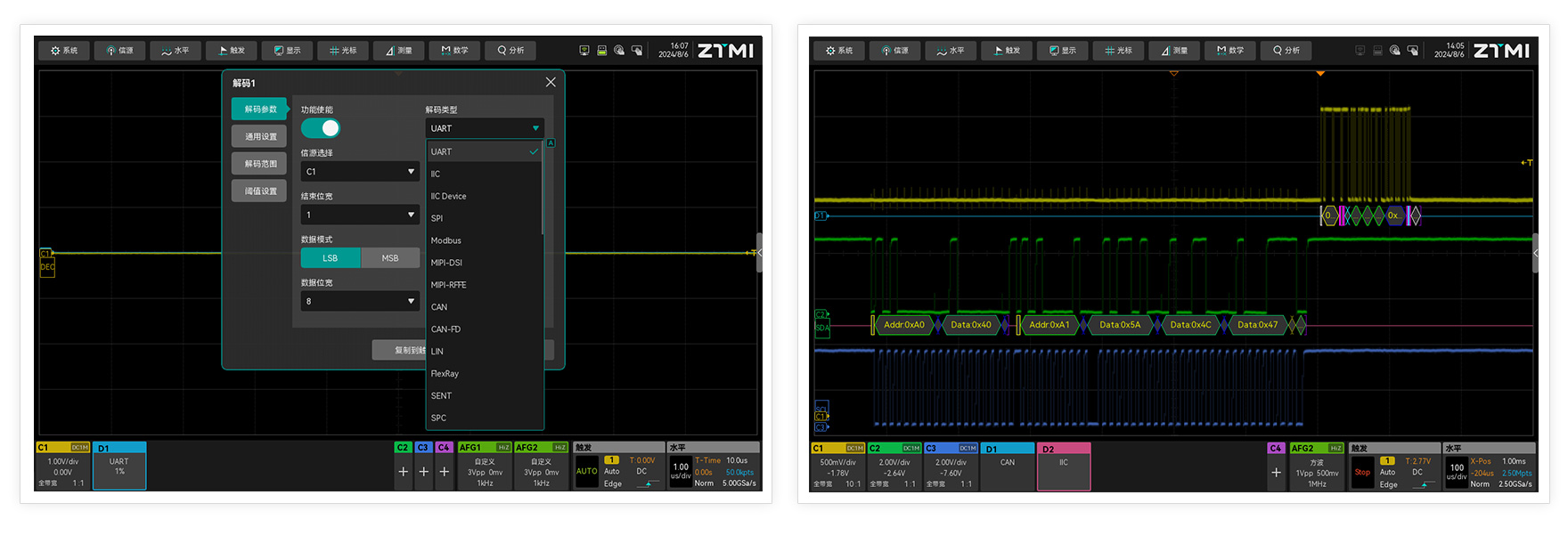The image size is (1568, 552).
Task: Add channel C4 plus icon on right scope
Action: pyautogui.click(x=1276, y=473)
